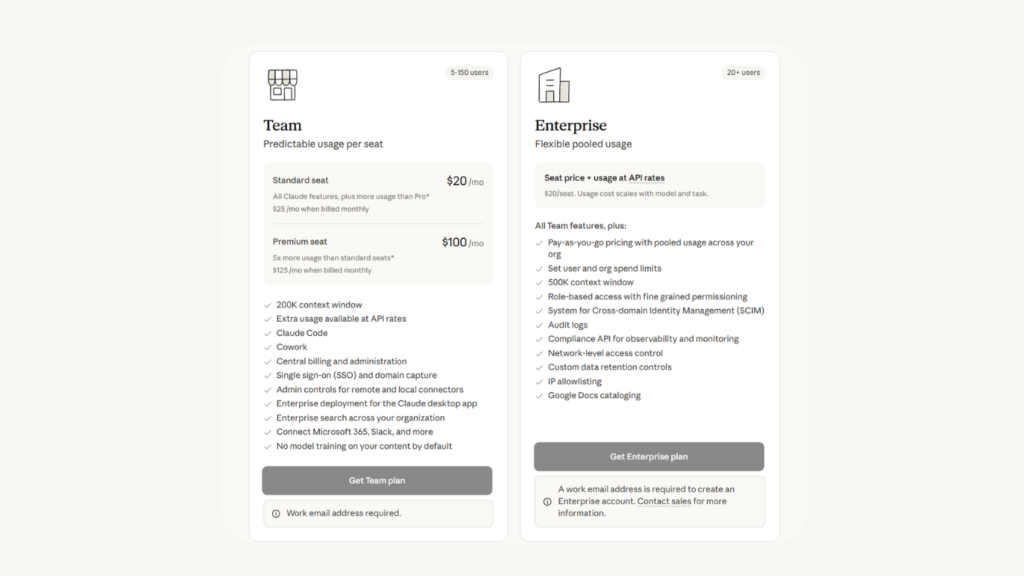The width and height of the screenshot is (1024, 576).
Task: Click checkmark icon next to Cowork
Action: (267, 347)
